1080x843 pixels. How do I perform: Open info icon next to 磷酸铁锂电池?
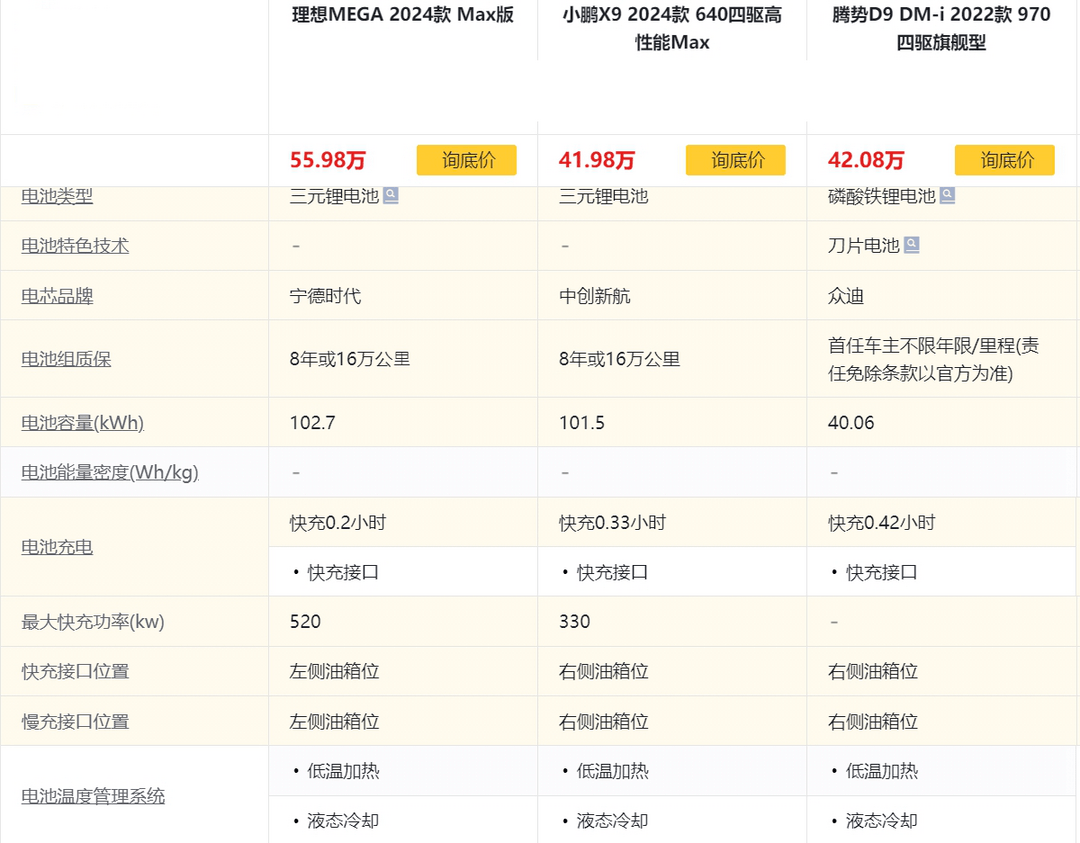(947, 196)
